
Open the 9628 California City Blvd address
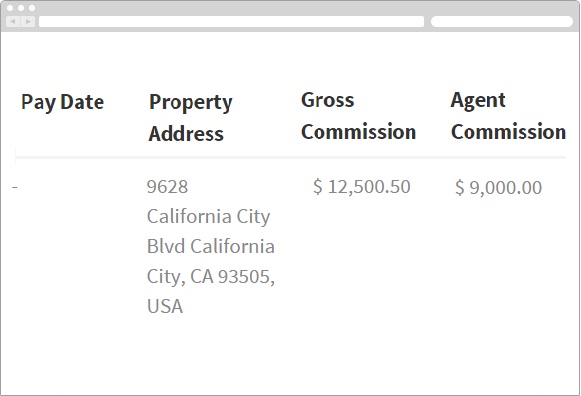tap(210, 246)
